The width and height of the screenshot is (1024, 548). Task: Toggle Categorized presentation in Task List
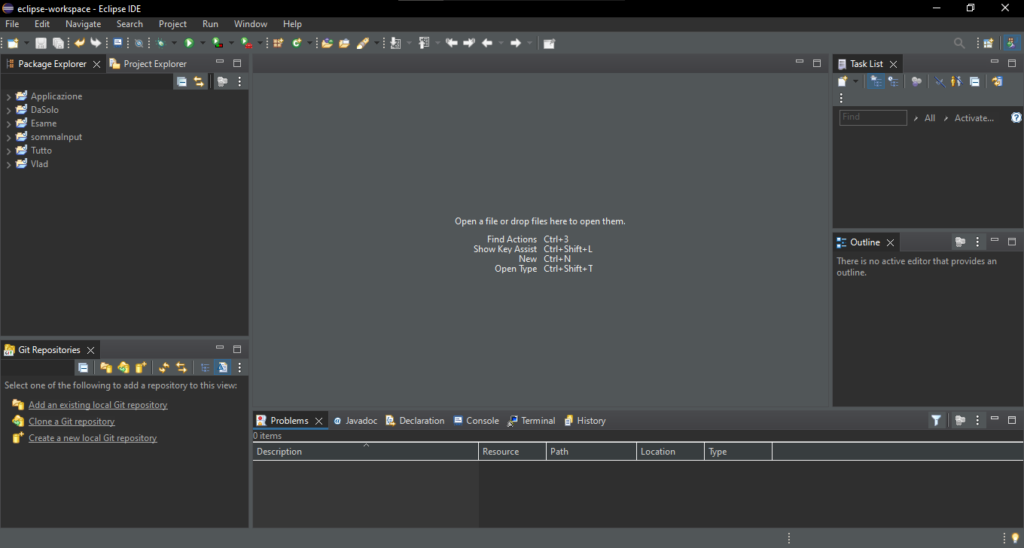click(x=876, y=82)
